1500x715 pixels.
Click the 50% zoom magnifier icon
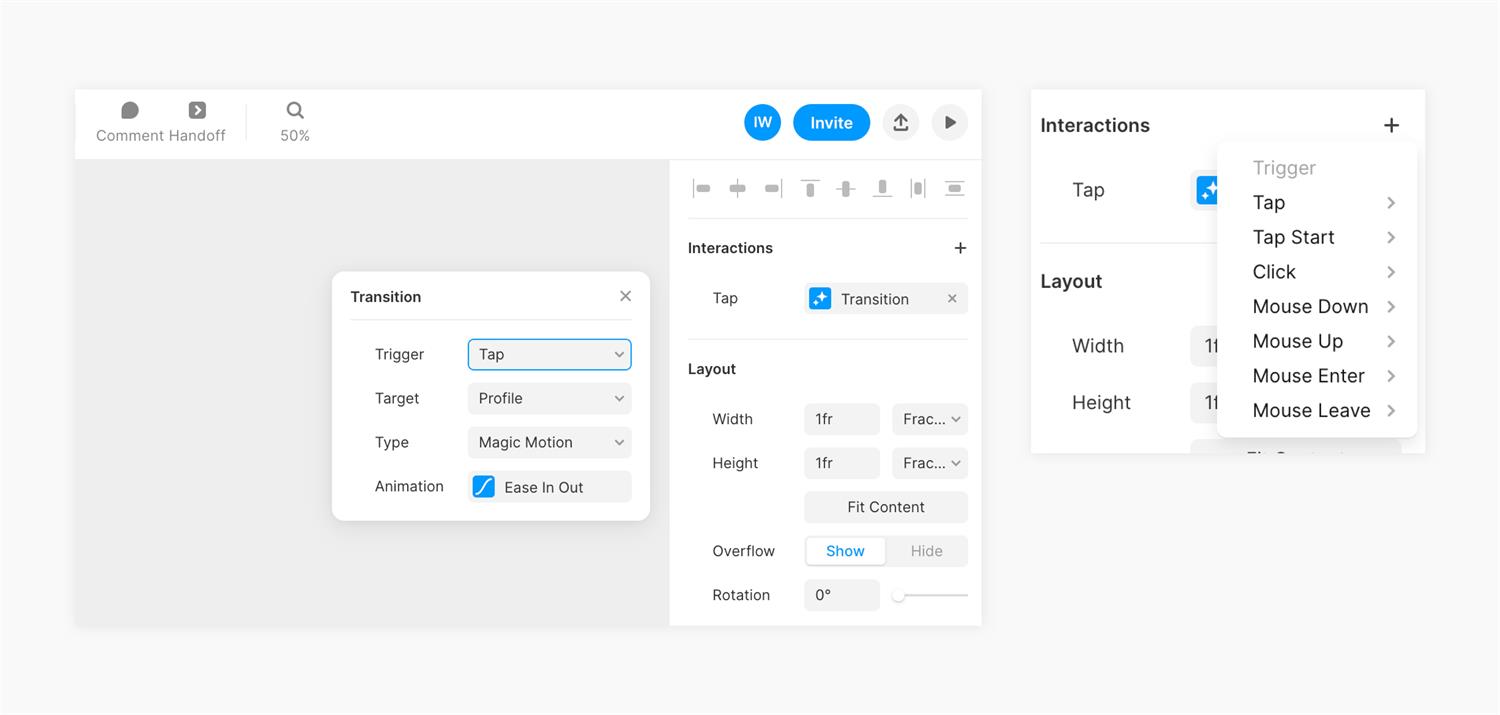(x=295, y=110)
